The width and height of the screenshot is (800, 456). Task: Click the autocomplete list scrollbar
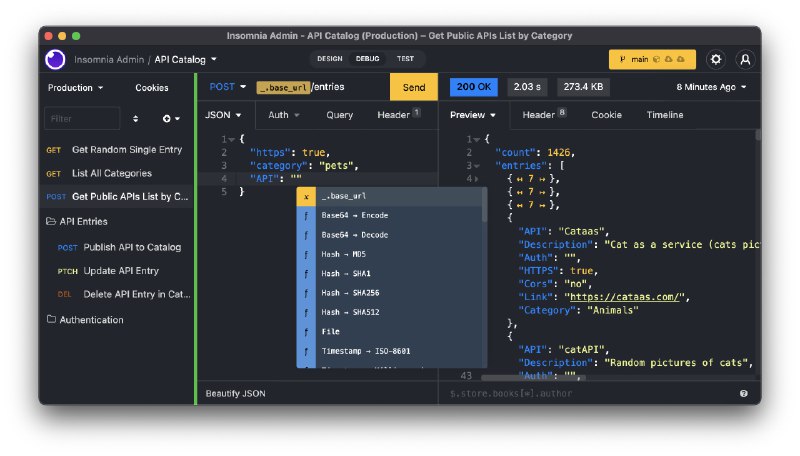[485, 205]
